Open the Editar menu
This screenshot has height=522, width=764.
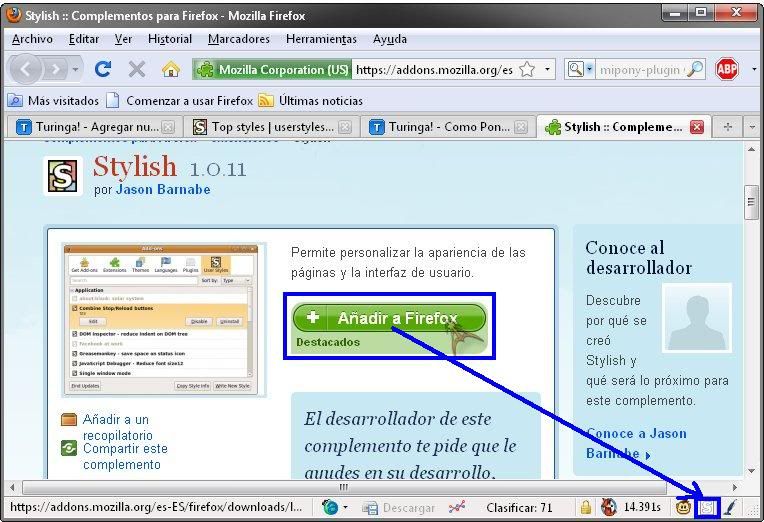(x=84, y=39)
